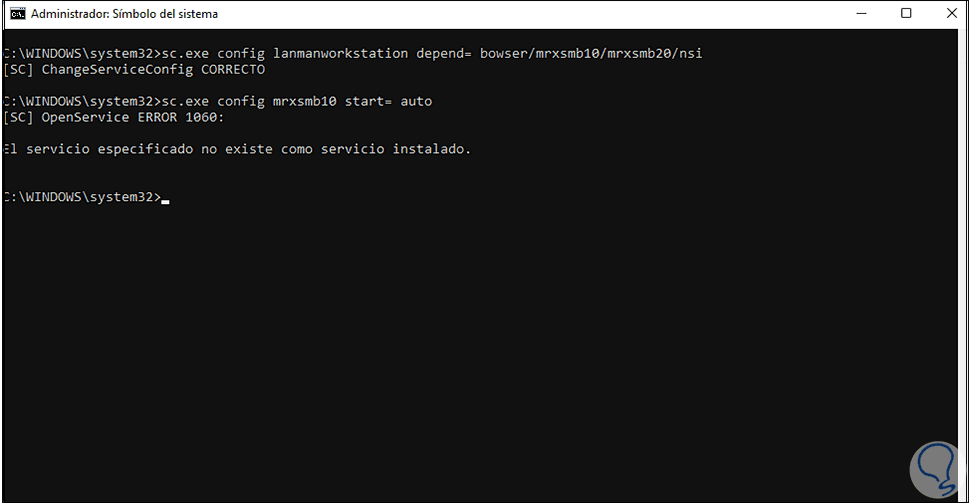Screen dimensions: 972x503
Task: Click the ChangeServiceConfig CORRECTO output line
Action: (x=134, y=69)
